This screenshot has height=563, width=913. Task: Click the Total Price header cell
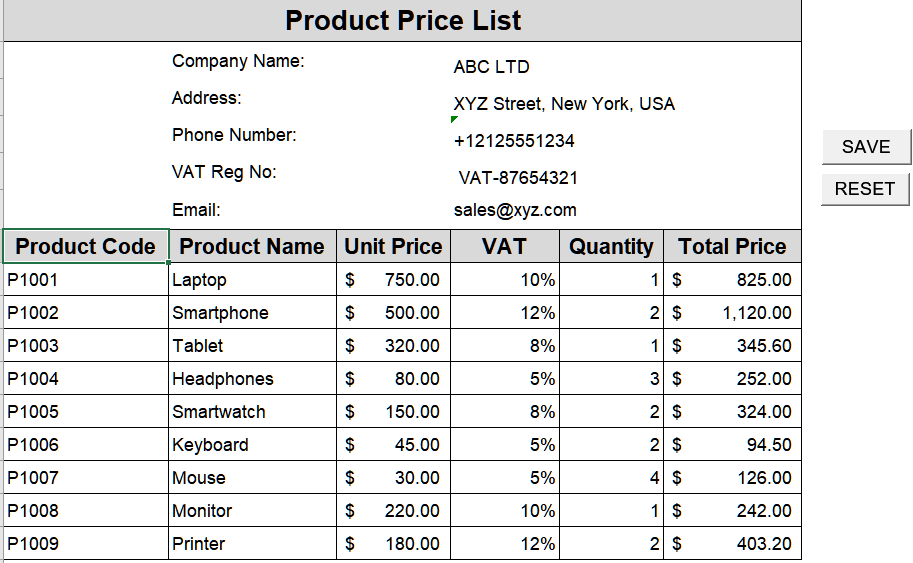click(732, 247)
